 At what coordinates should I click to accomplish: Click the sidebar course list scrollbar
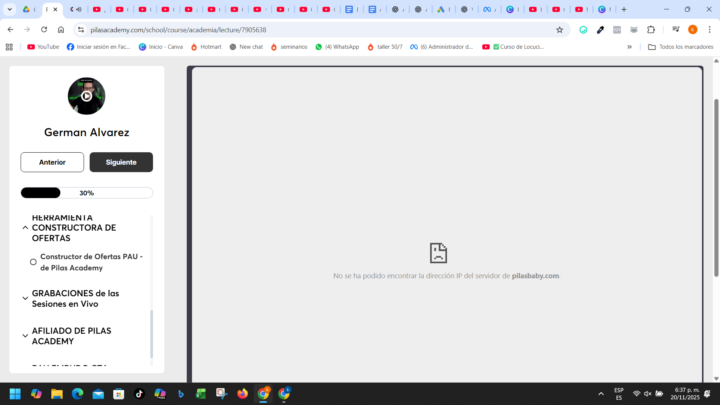(x=152, y=332)
